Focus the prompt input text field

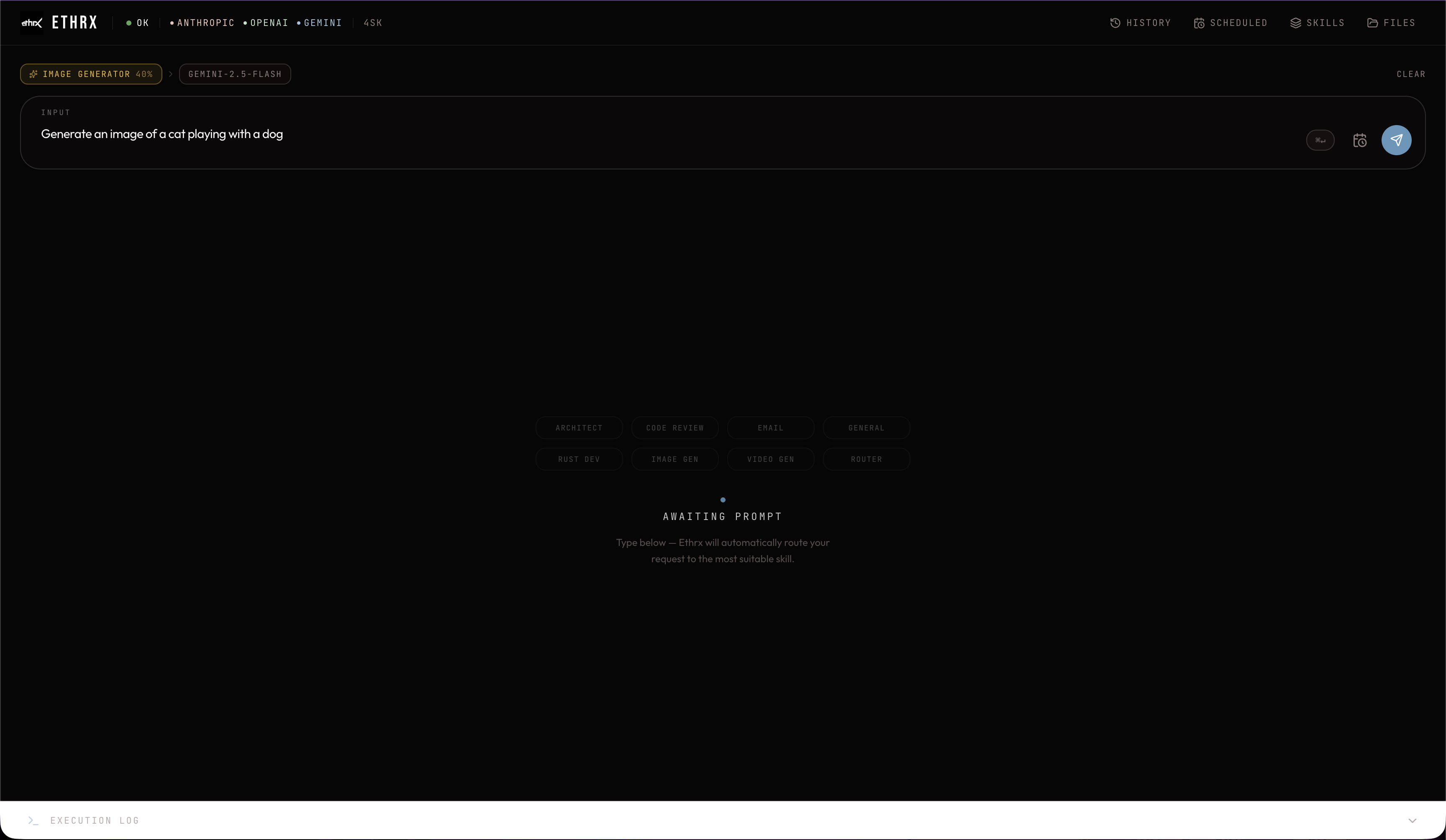tap(666, 134)
